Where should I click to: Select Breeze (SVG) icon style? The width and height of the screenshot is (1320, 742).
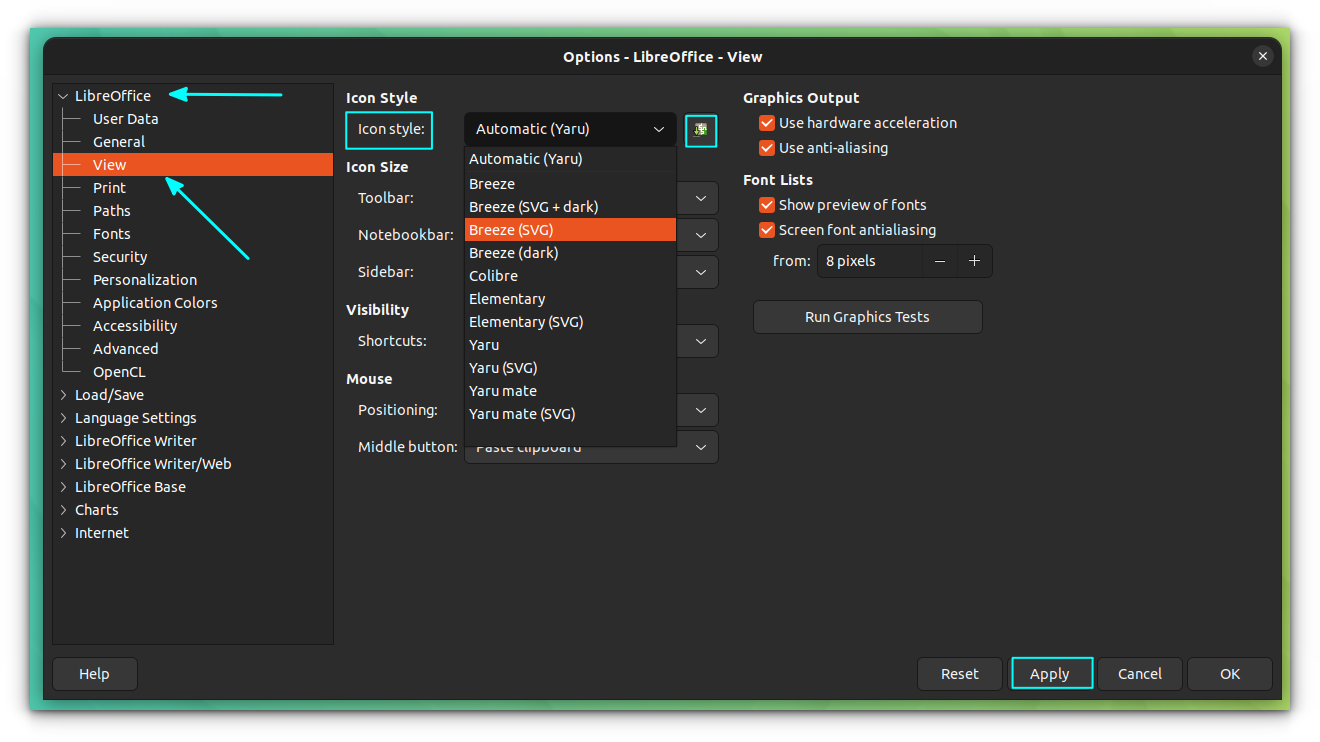570,230
